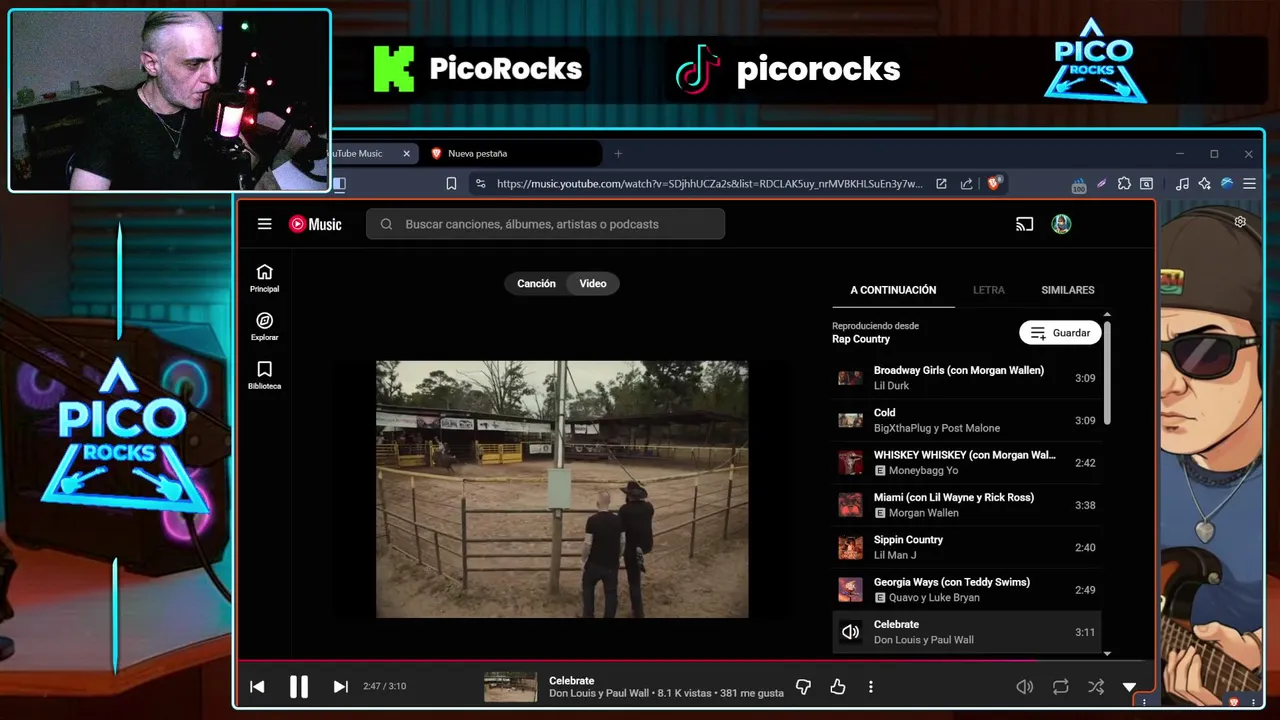
Task: Toggle repeat mode
Action: [1060, 686]
